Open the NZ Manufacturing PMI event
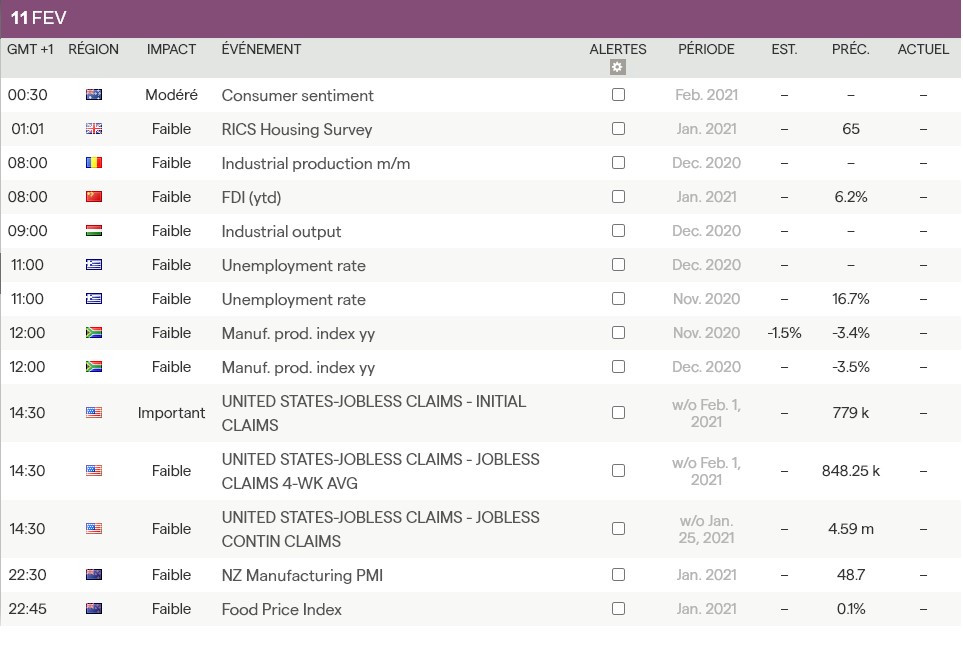963x645 pixels. (x=302, y=575)
